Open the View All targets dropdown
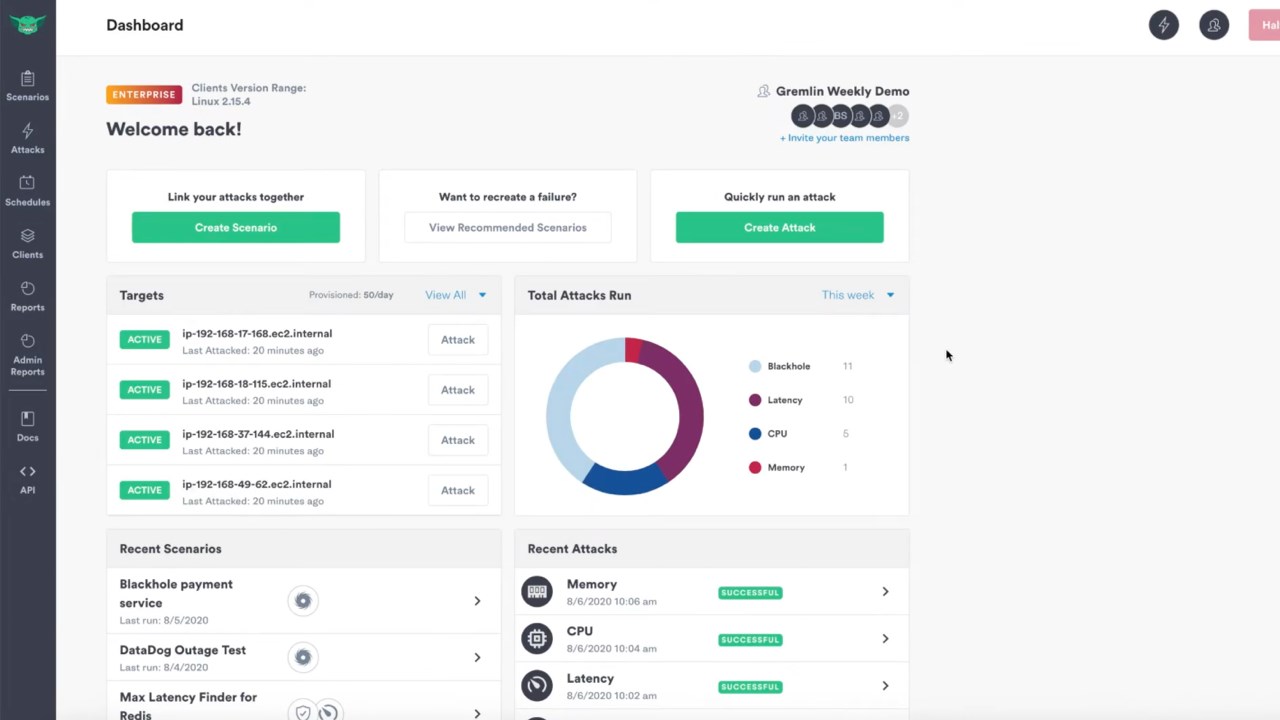1280x720 pixels. (456, 295)
